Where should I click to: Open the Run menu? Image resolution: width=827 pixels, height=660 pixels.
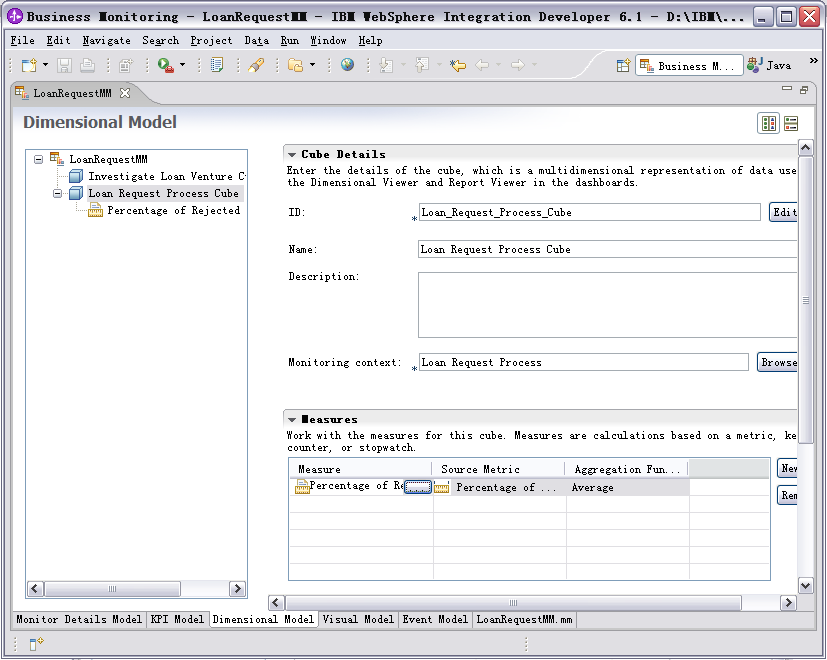click(290, 41)
